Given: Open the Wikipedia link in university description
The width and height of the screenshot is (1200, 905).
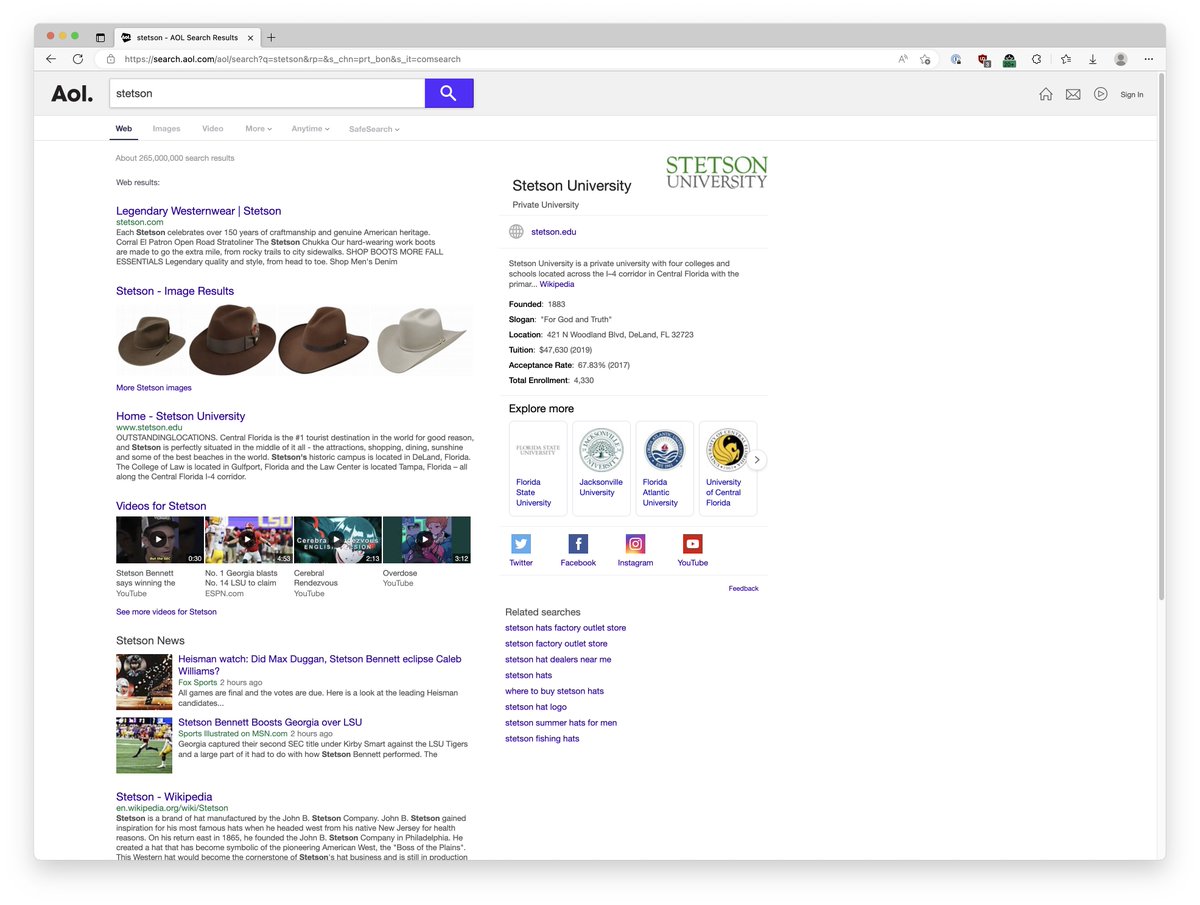Looking at the screenshot, I should point(557,284).
